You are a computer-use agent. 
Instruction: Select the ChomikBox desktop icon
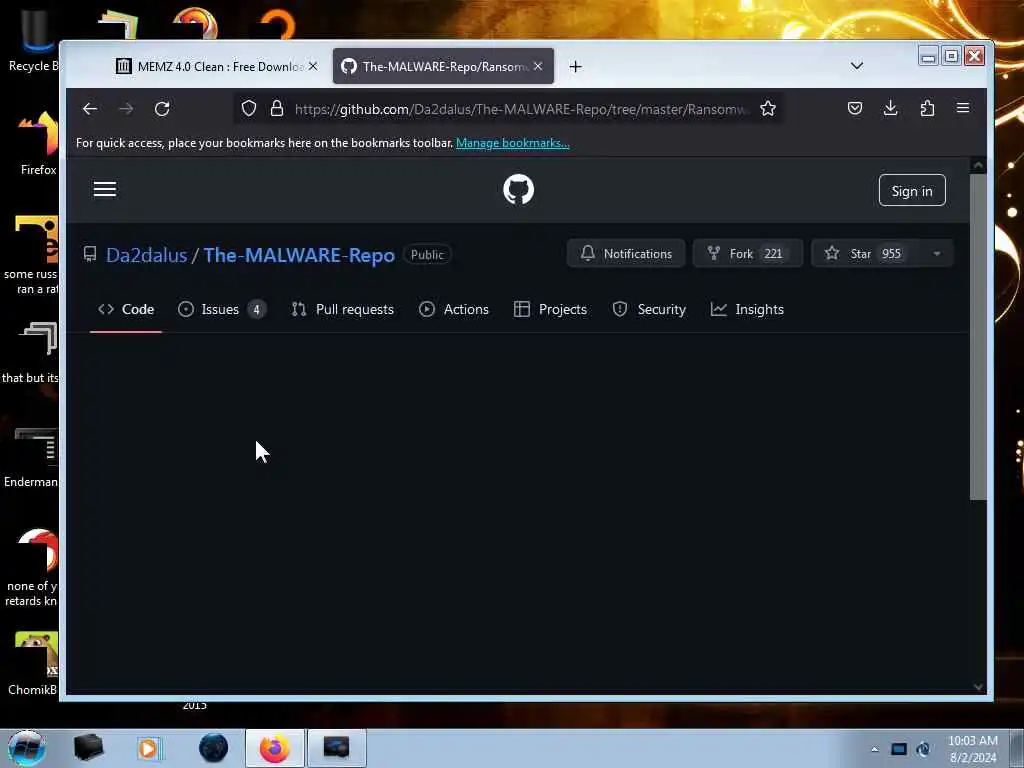[x=34, y=664]
